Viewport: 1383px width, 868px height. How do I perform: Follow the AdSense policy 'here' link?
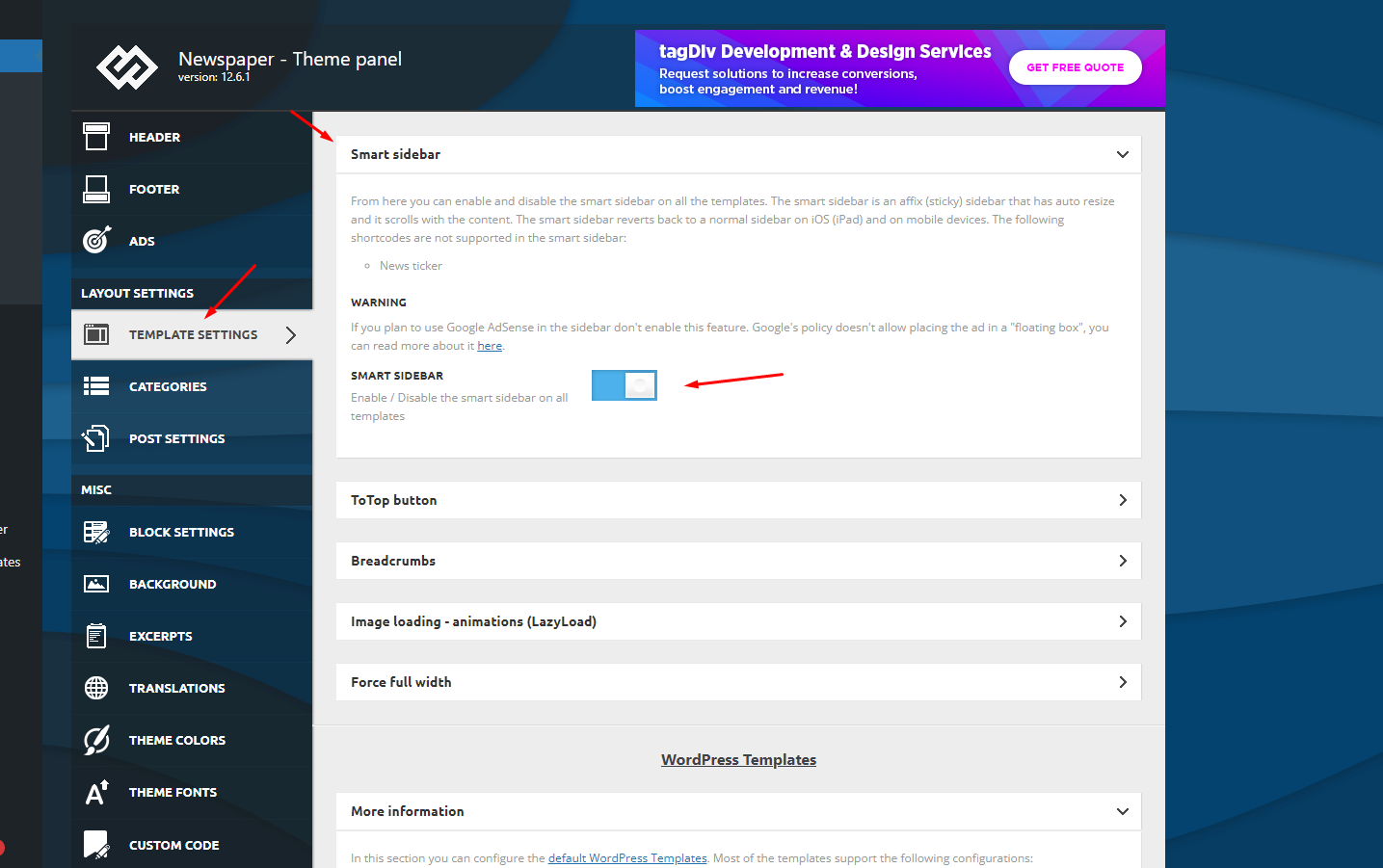pos(490,346)
